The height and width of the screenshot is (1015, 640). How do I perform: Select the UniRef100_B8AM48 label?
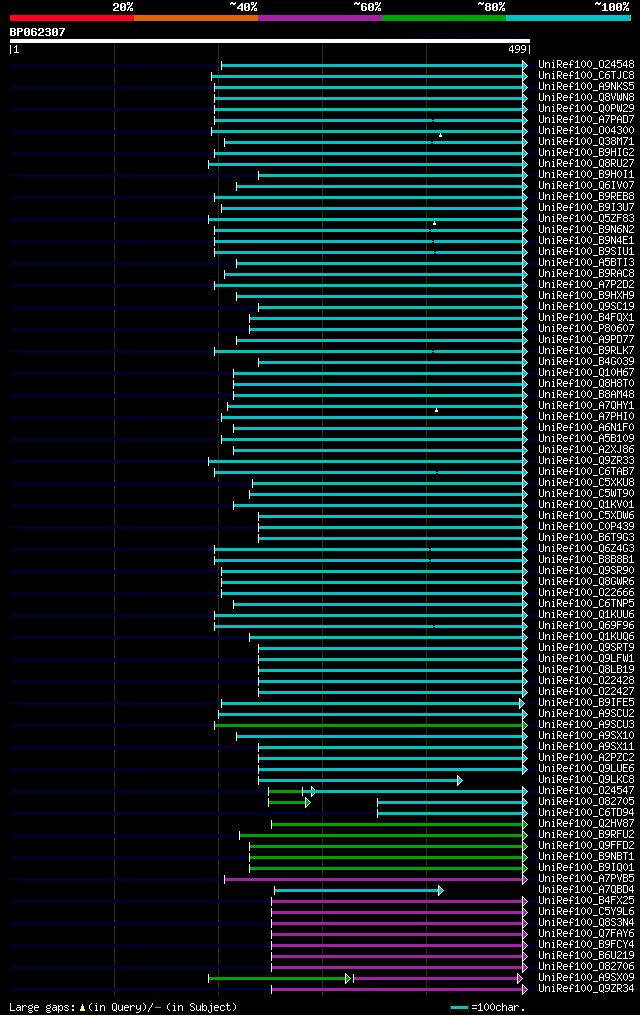tap(586, 394)
